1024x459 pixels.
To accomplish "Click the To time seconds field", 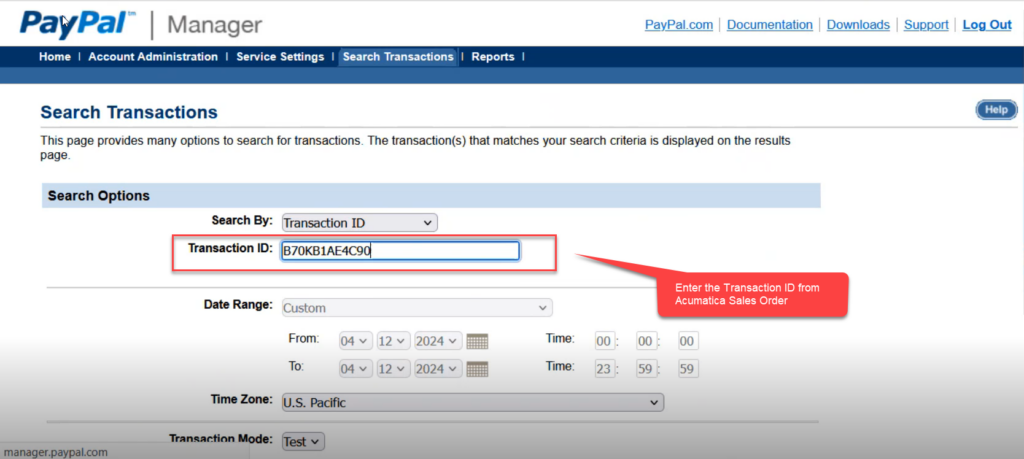I will click(x=688, y=369).
